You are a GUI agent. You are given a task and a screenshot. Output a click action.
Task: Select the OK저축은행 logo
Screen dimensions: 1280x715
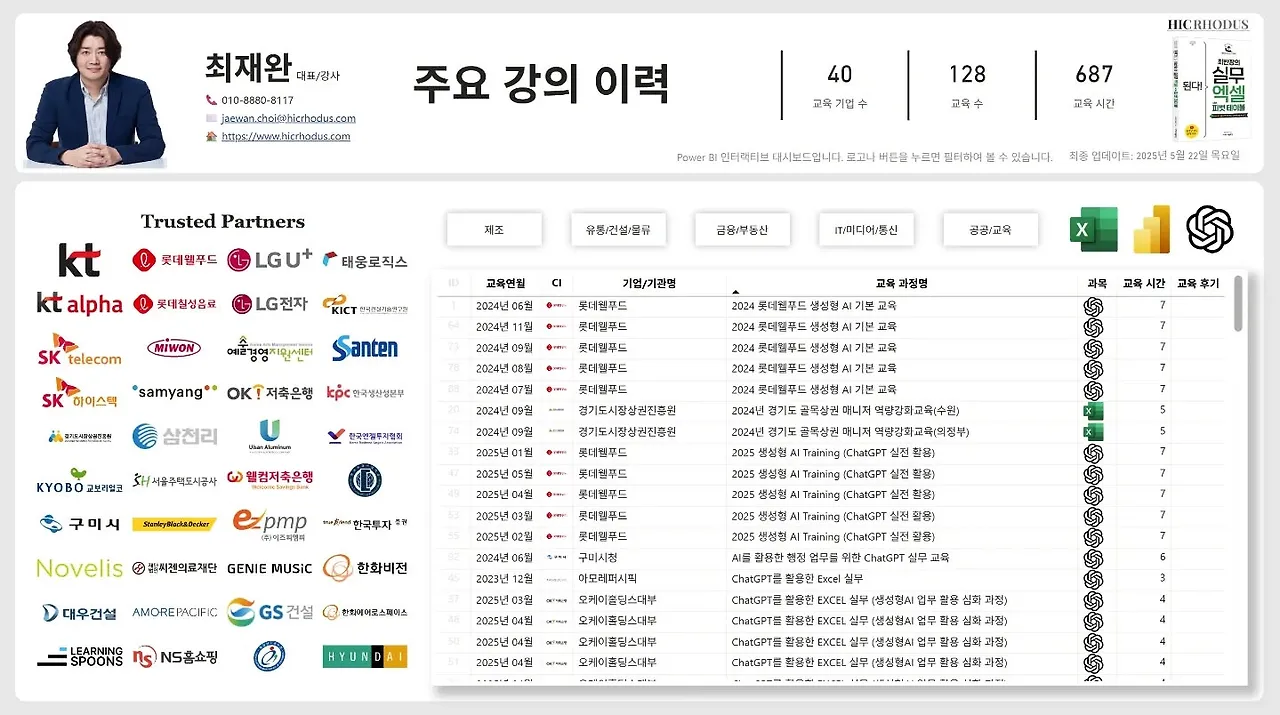coord(270,393)
